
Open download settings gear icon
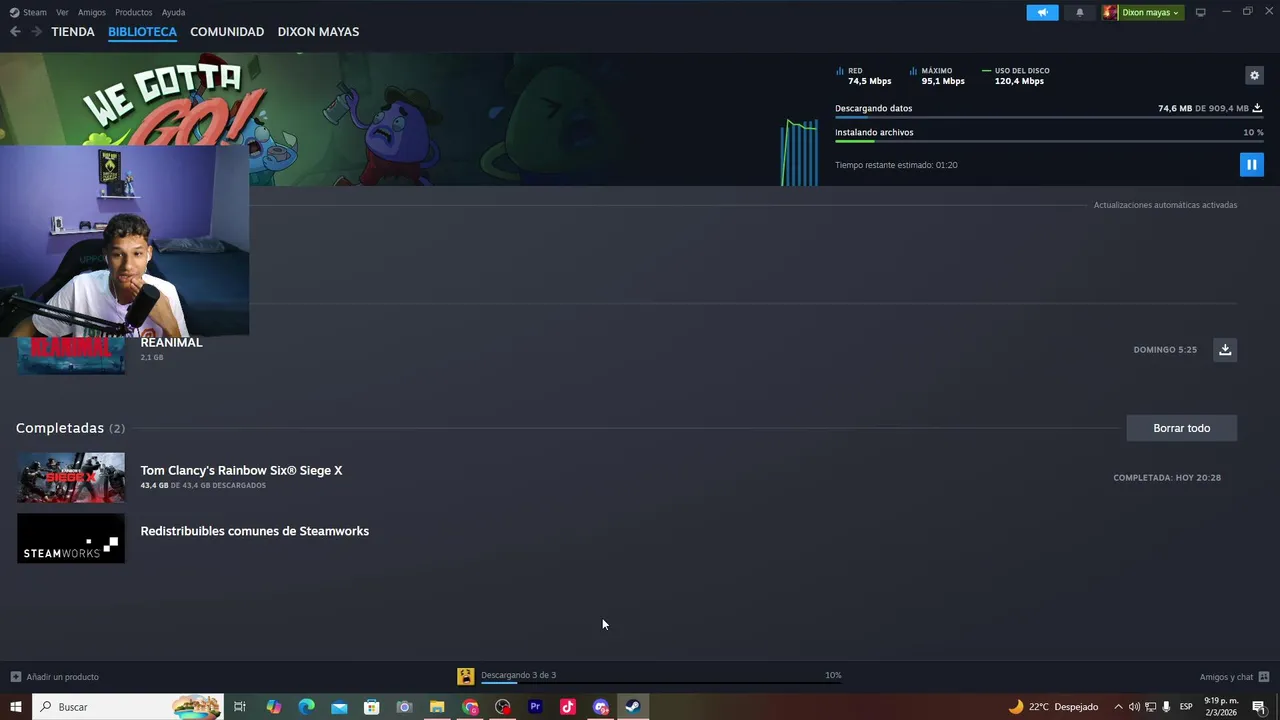[1254, 75]
